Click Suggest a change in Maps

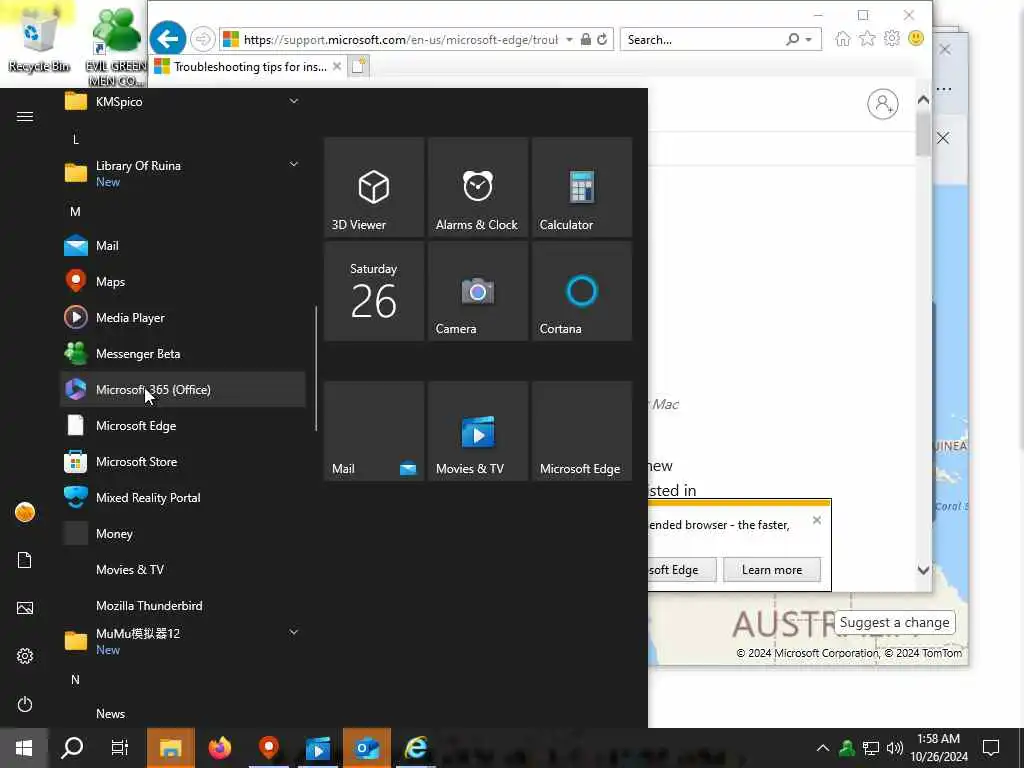[894, 622]
